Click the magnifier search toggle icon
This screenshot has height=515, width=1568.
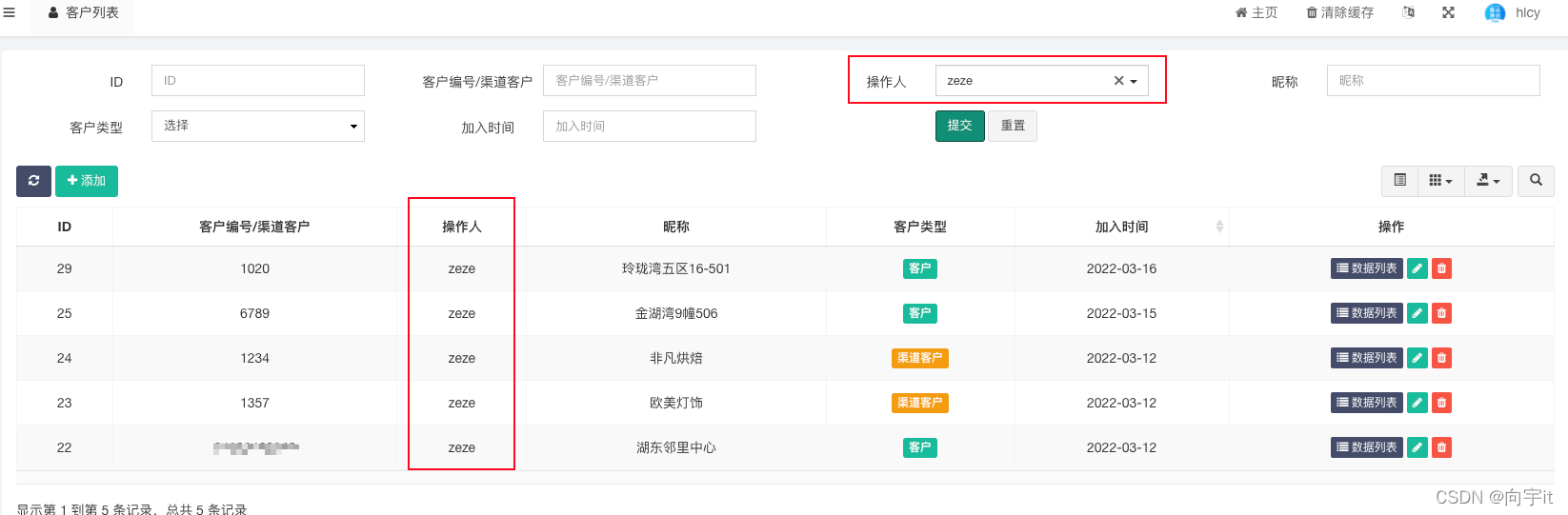(1536, 181)
